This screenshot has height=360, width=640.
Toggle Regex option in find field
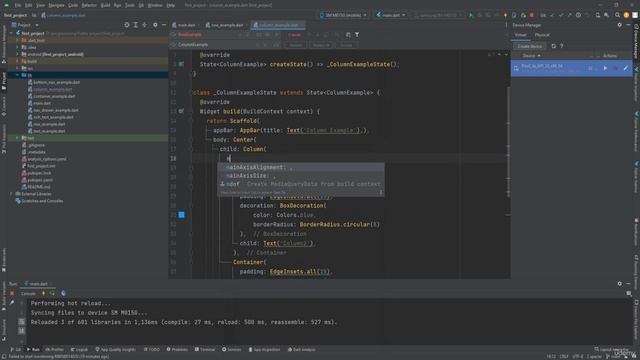pyautogui.click(x=277, y=35)
